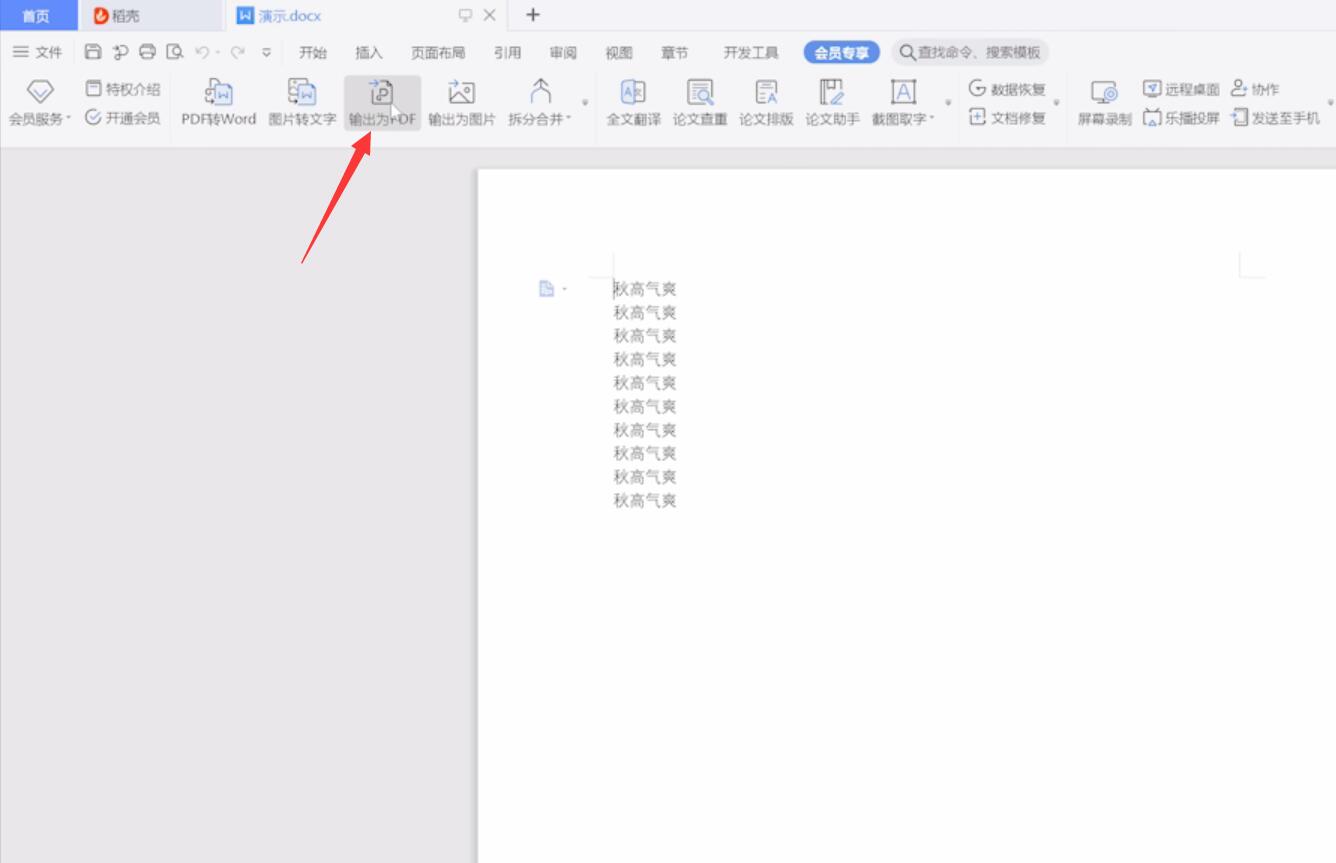Select 输出为图片 tool
The height and width of the screenshot is (863, 1336).
pos(461,103)
